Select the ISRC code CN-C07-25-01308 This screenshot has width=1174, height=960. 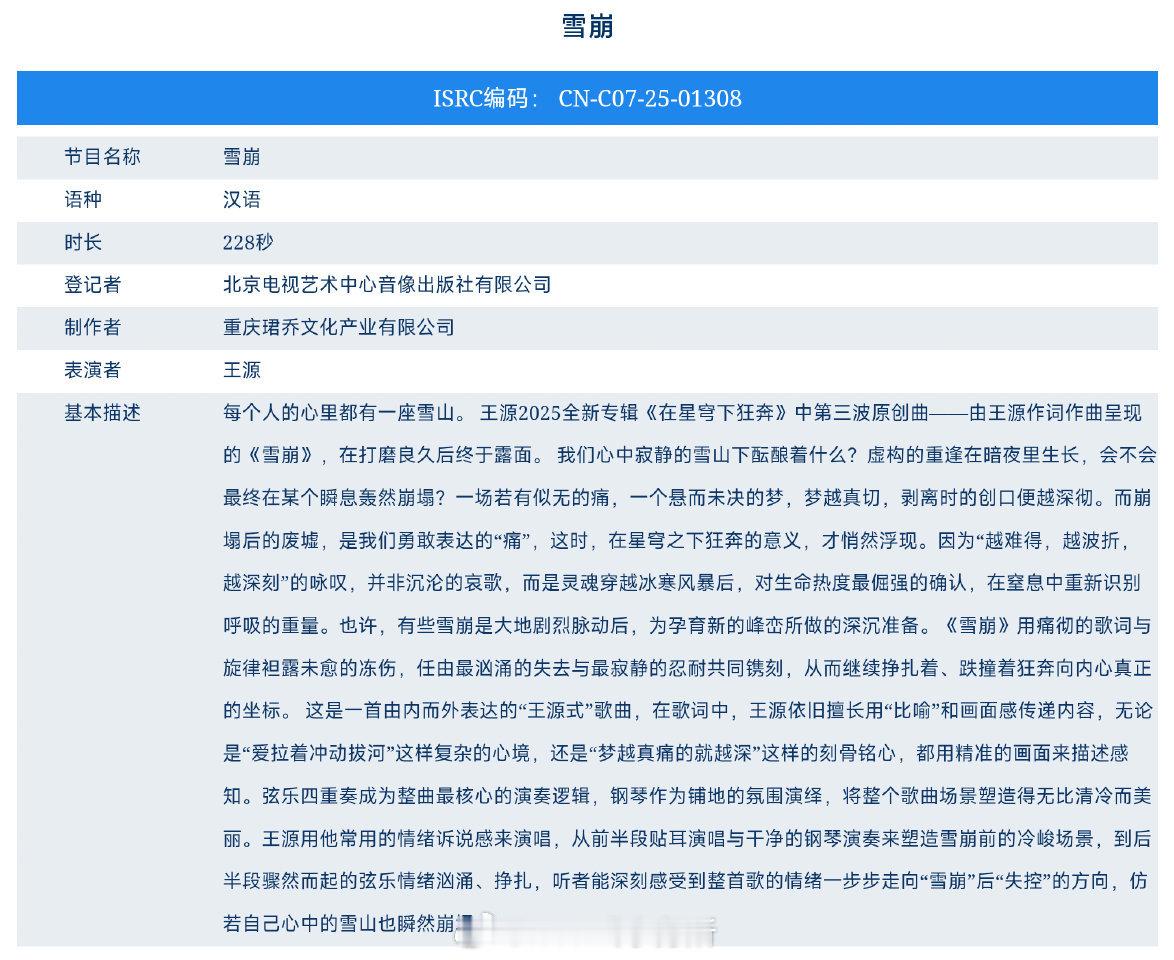coord(650,99)
